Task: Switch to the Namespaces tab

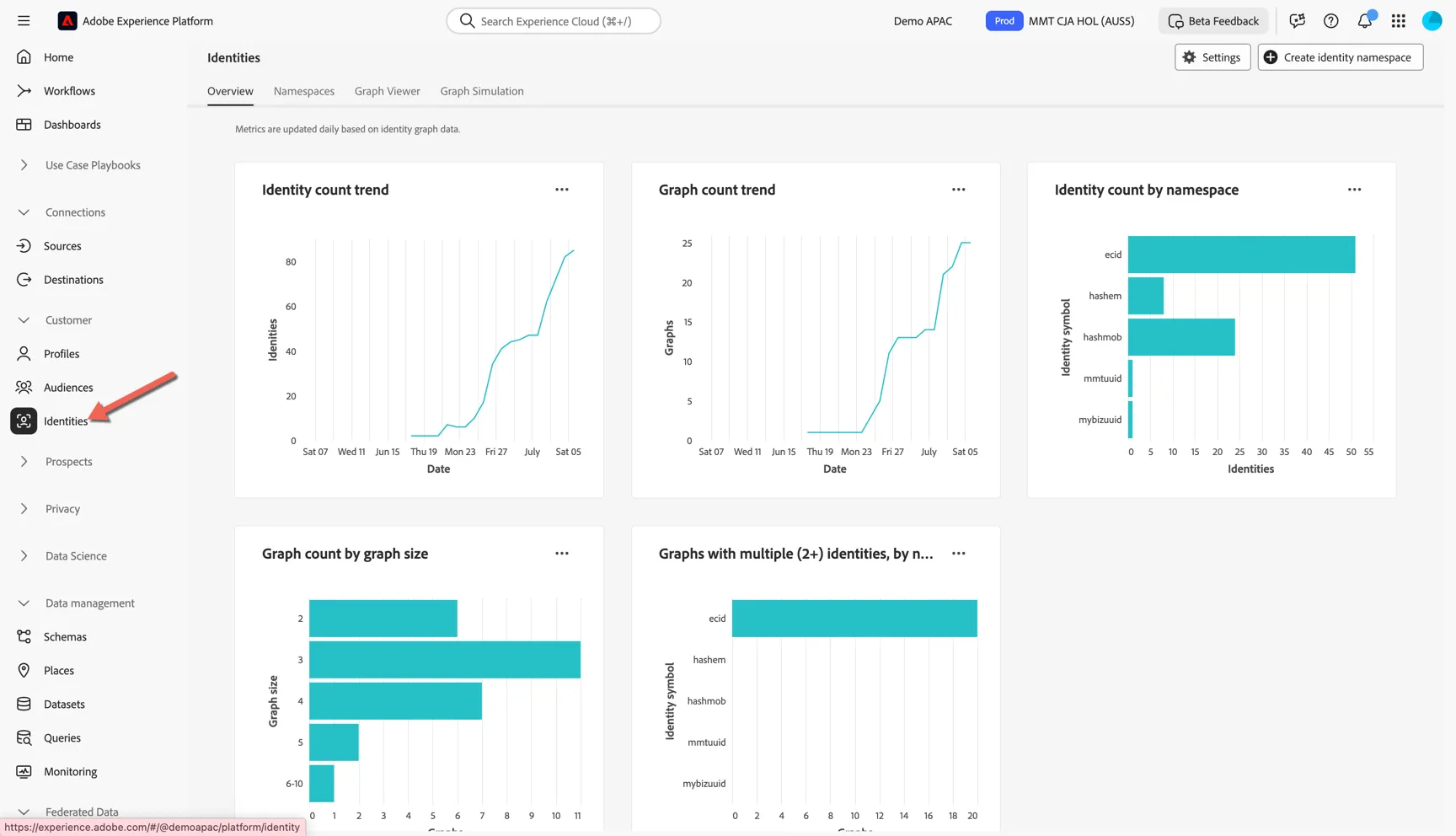Action: [303, 91]
